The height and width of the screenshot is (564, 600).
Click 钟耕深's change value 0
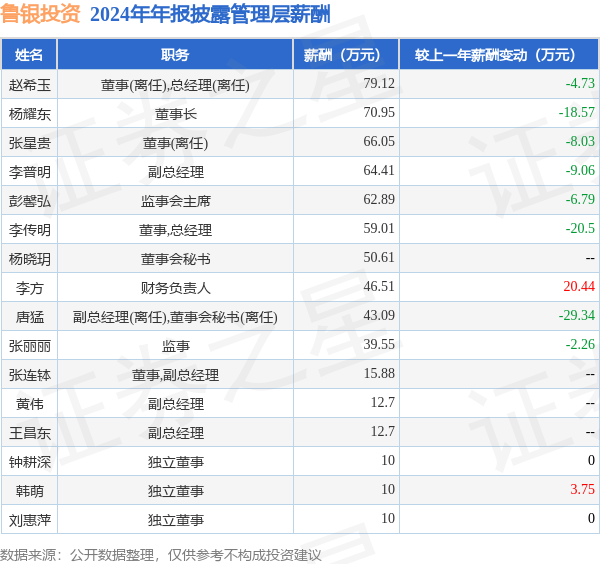coord(591,460)
